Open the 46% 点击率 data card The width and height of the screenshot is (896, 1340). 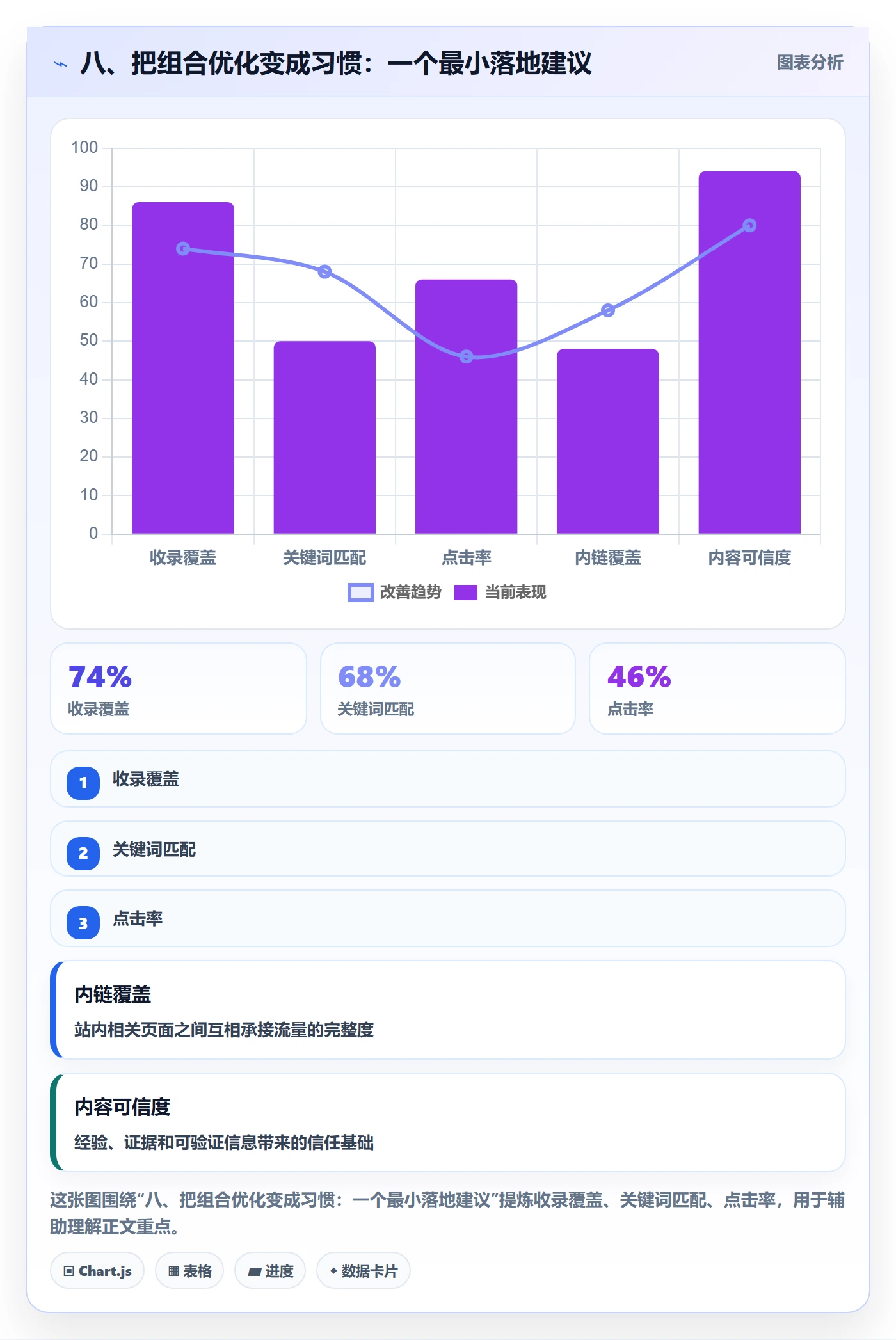[x=717, y=689]
